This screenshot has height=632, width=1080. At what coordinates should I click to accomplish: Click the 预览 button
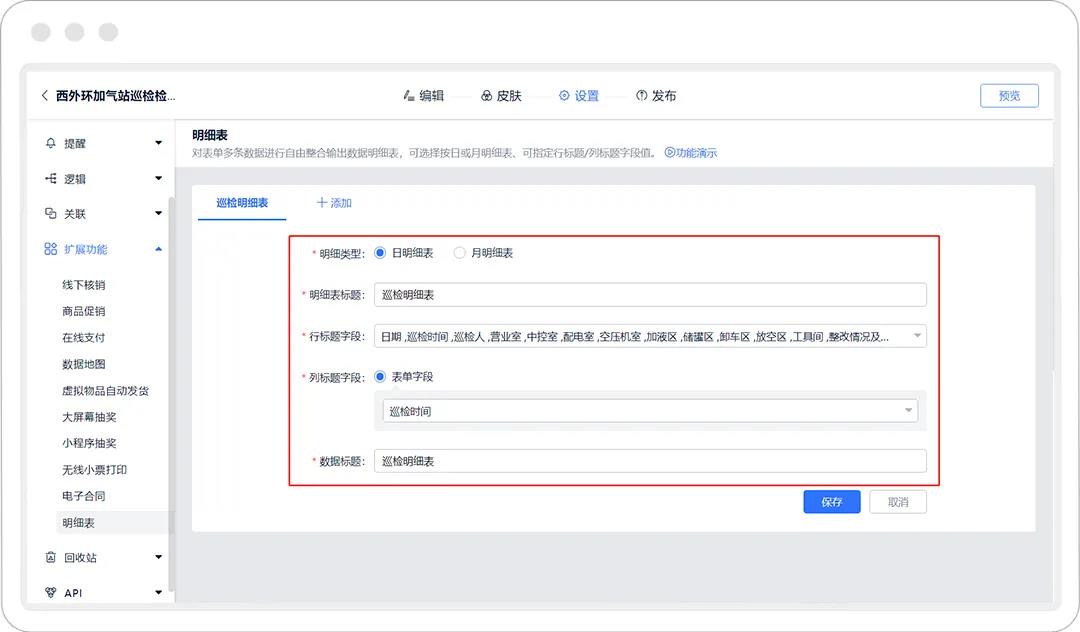tap(1009, 96)
